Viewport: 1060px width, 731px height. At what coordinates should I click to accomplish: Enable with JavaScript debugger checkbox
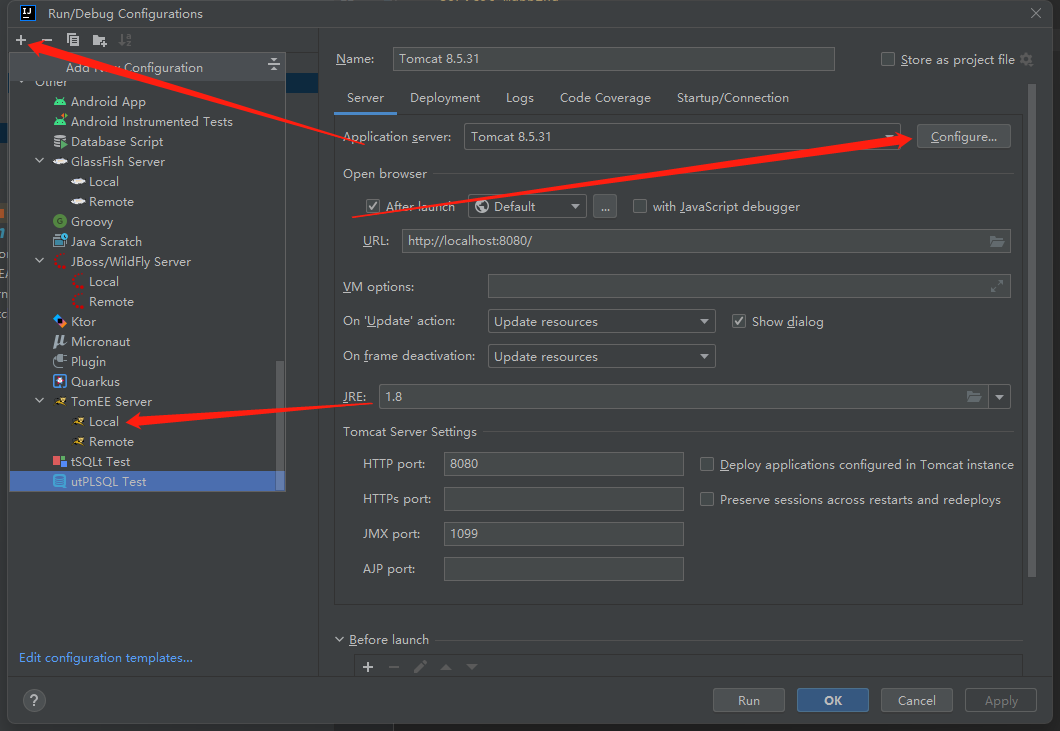pyautogui.click(x=640, y=206)
